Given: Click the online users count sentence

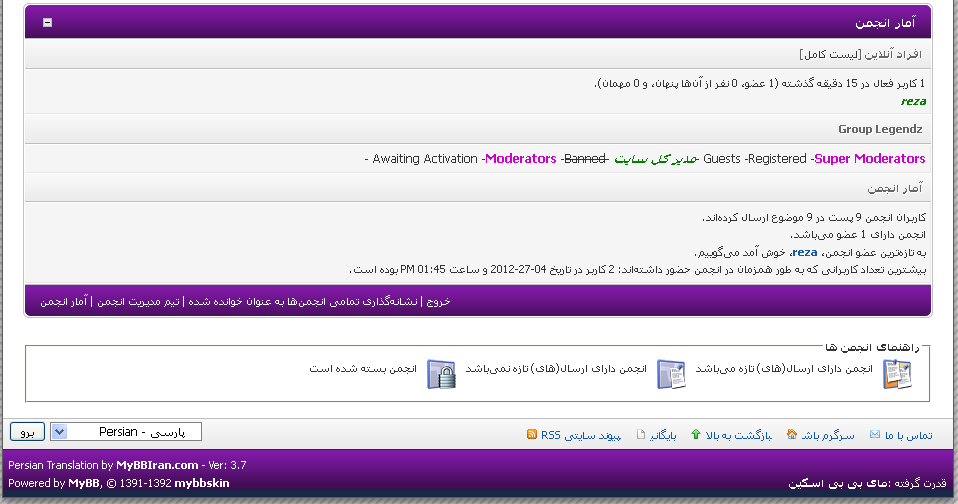Looking at the screenshot, I should click(x=760, y=84).
